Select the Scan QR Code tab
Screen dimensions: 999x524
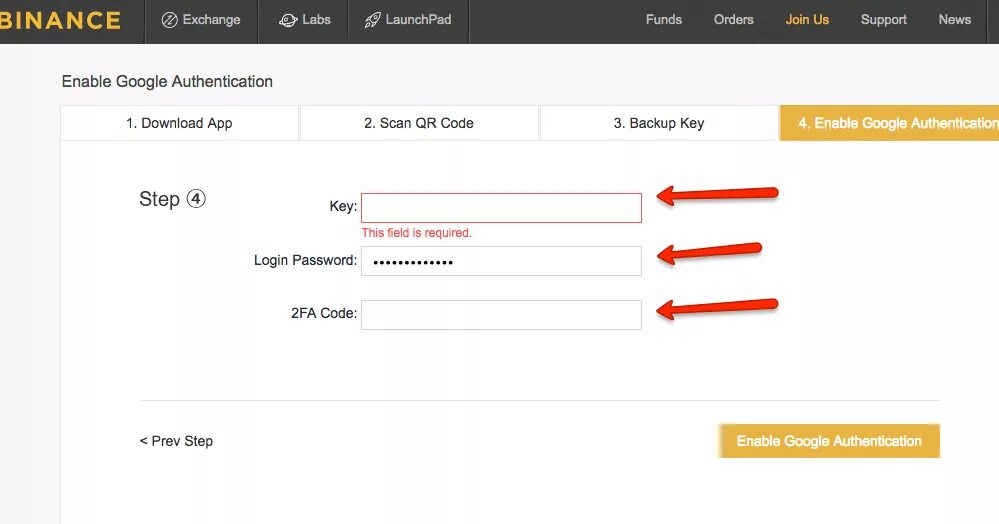tap(419, 123)
